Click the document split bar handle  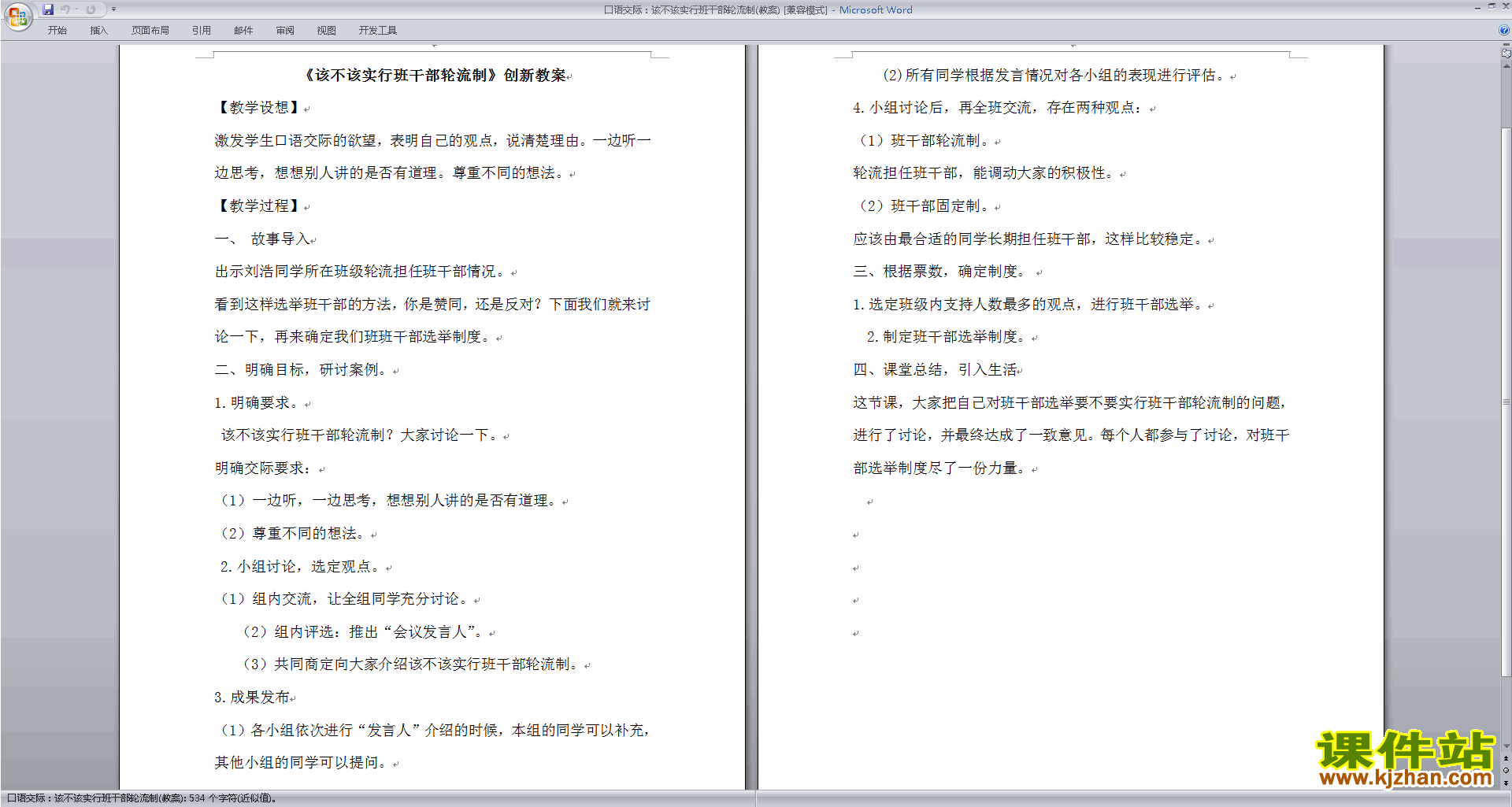click(1506, 44)
